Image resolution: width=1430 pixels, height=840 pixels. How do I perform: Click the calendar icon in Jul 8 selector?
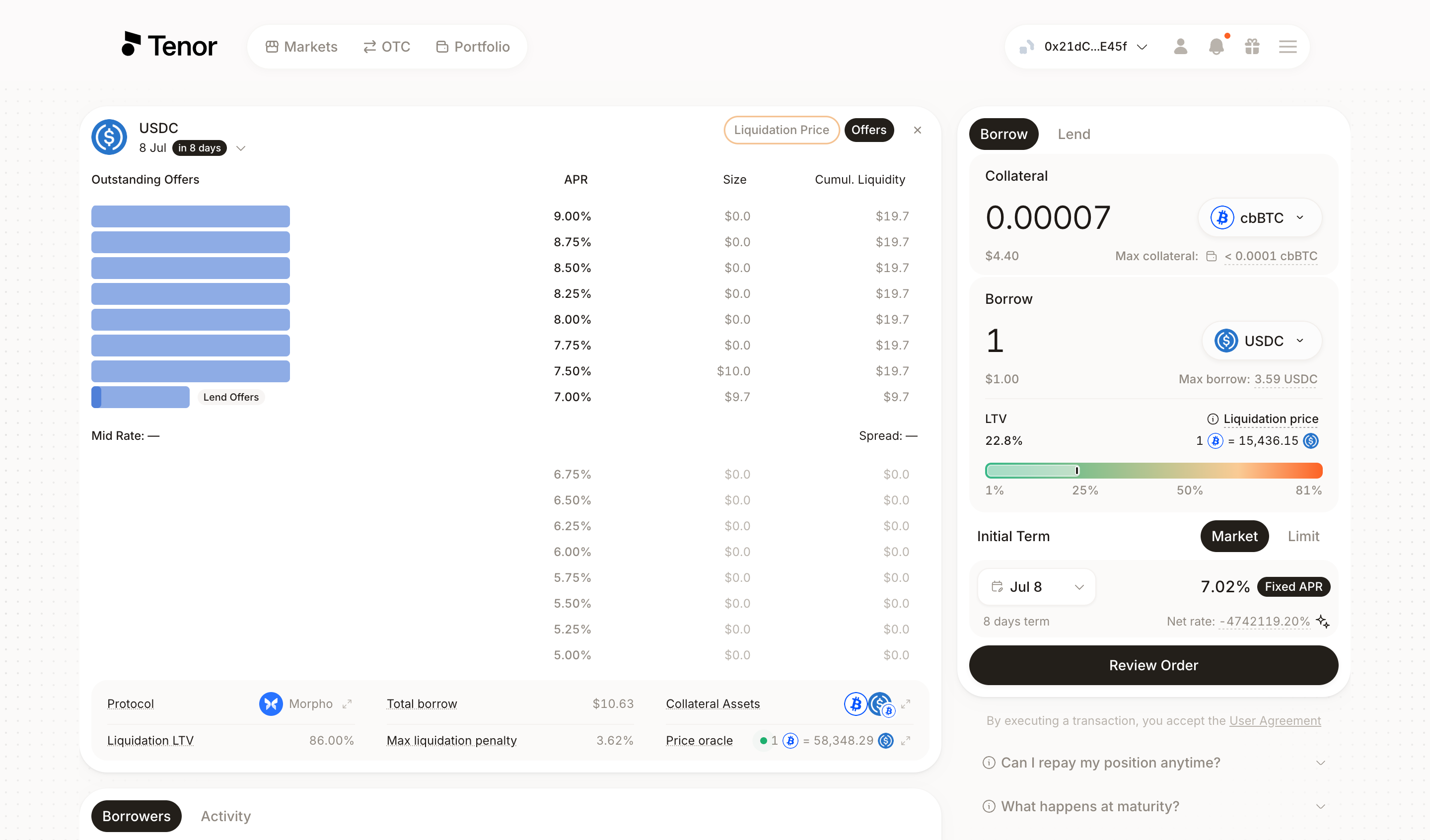997,586
